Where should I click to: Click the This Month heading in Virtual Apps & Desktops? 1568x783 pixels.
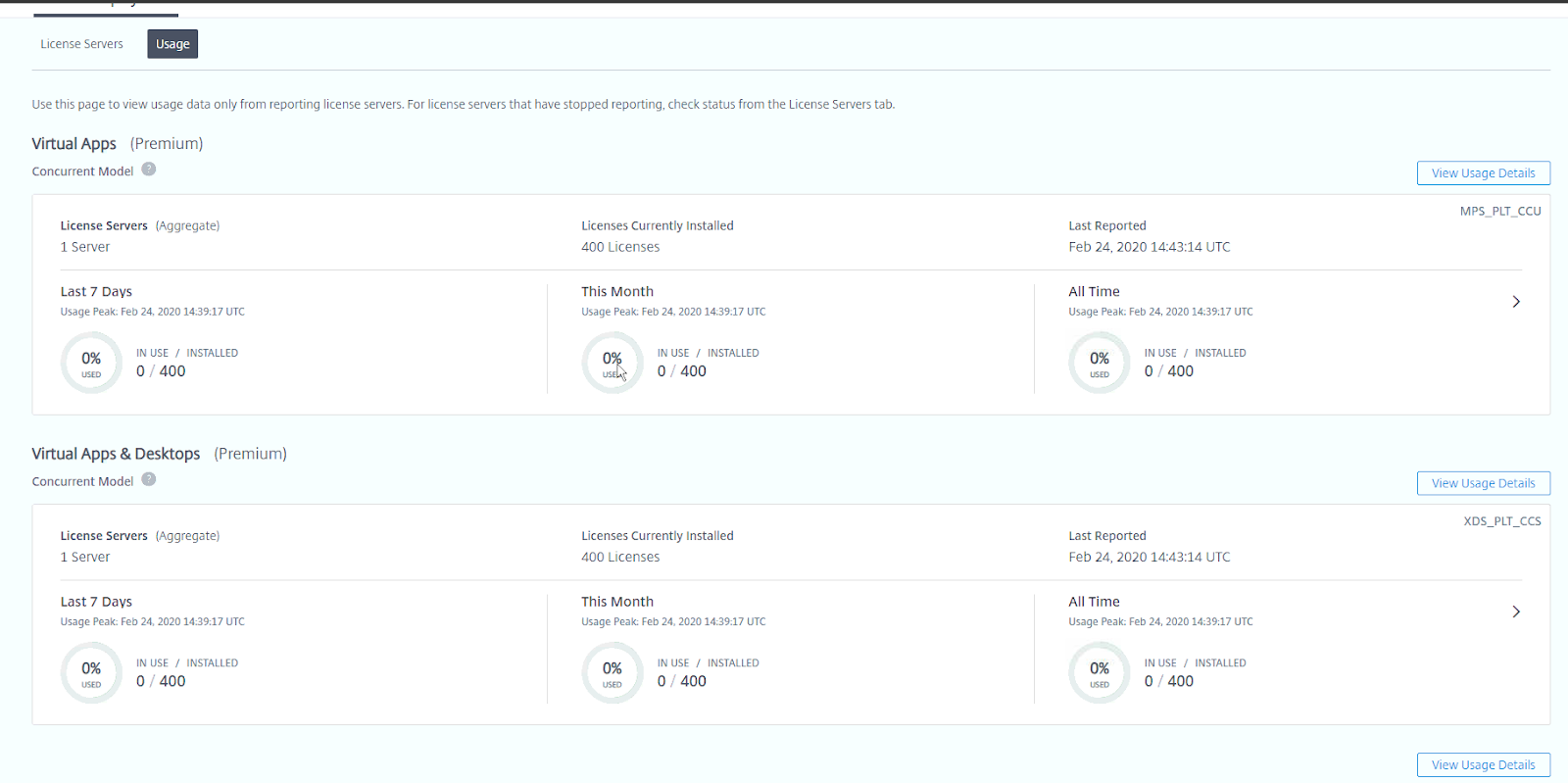(x=617, y=601)
